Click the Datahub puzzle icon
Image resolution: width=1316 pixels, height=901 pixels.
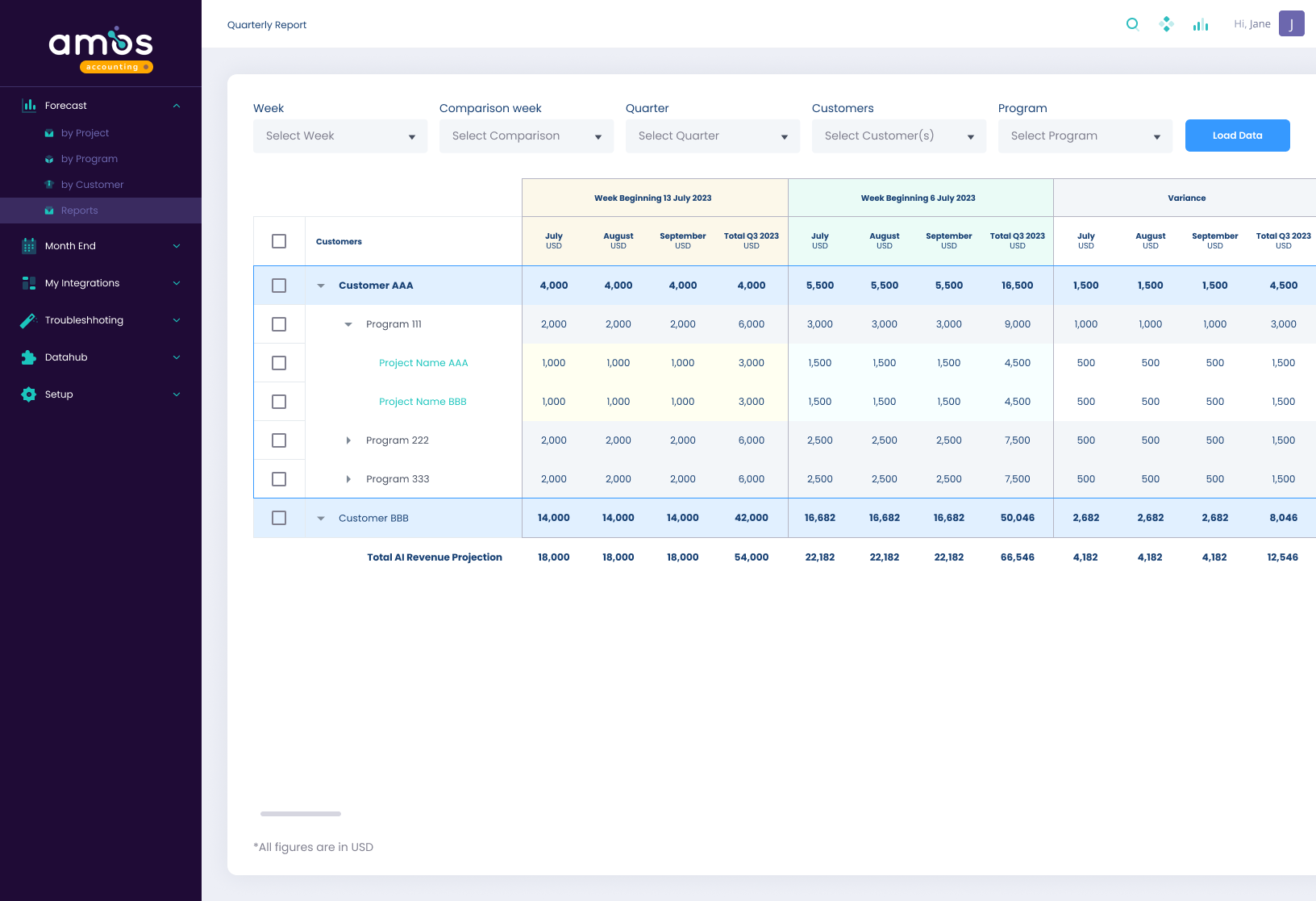(x=29, y=357)
